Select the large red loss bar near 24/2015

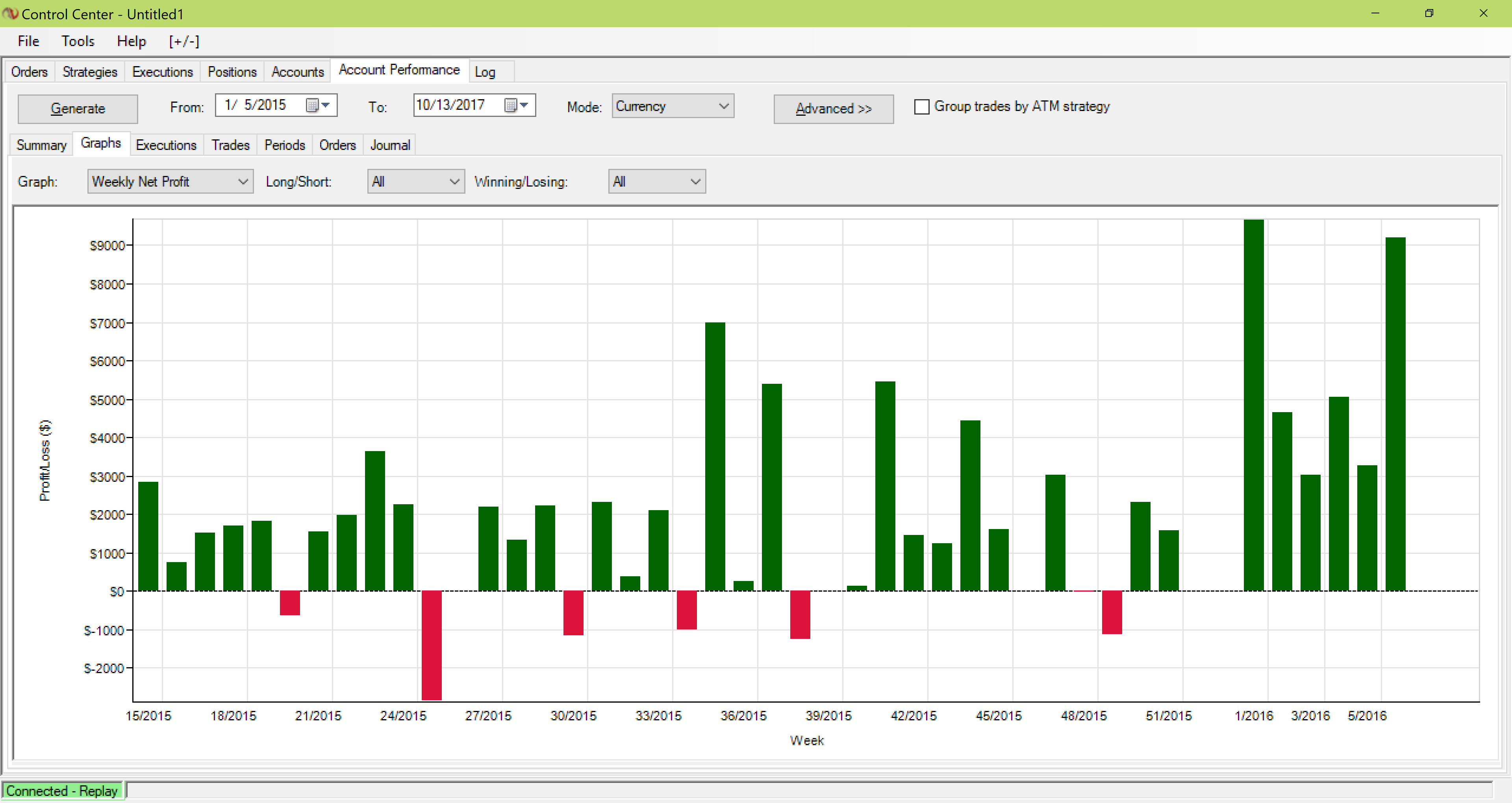432,645
